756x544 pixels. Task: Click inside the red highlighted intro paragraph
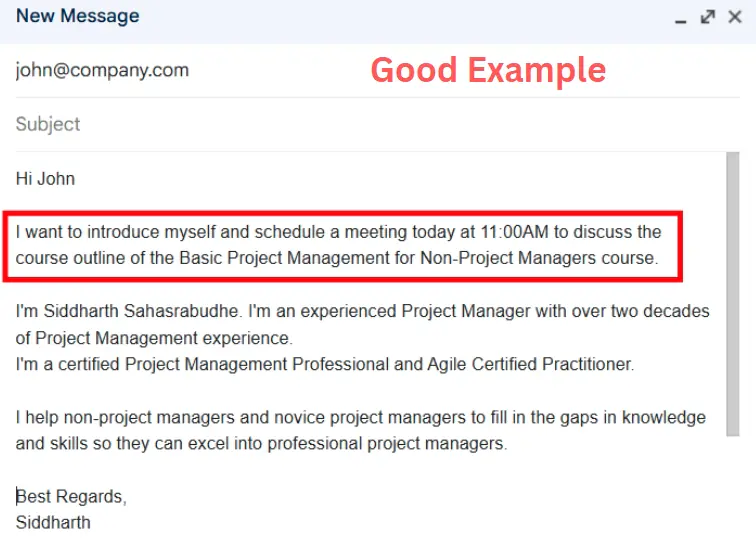point(343,246)
